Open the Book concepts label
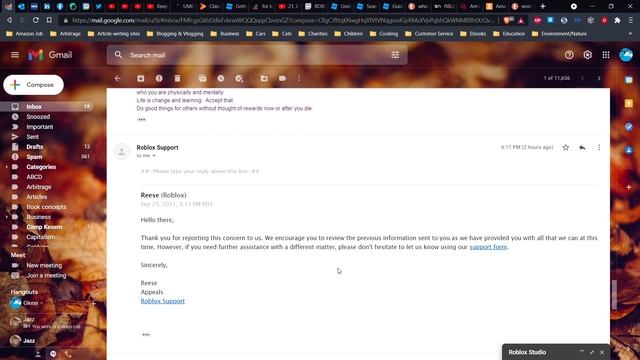Image resolution: width=640 pixels, height=360 pixels. 47,207
